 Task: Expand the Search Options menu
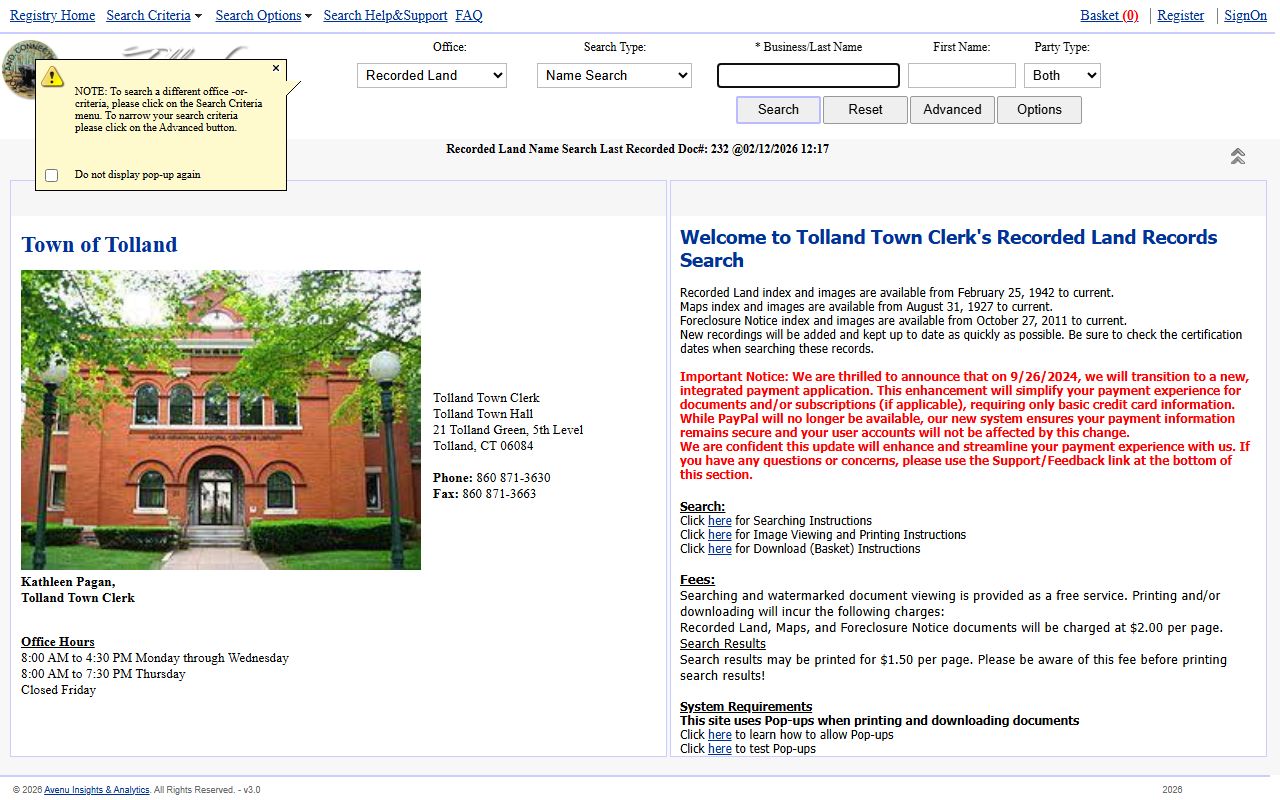click(x=263, y=15)
